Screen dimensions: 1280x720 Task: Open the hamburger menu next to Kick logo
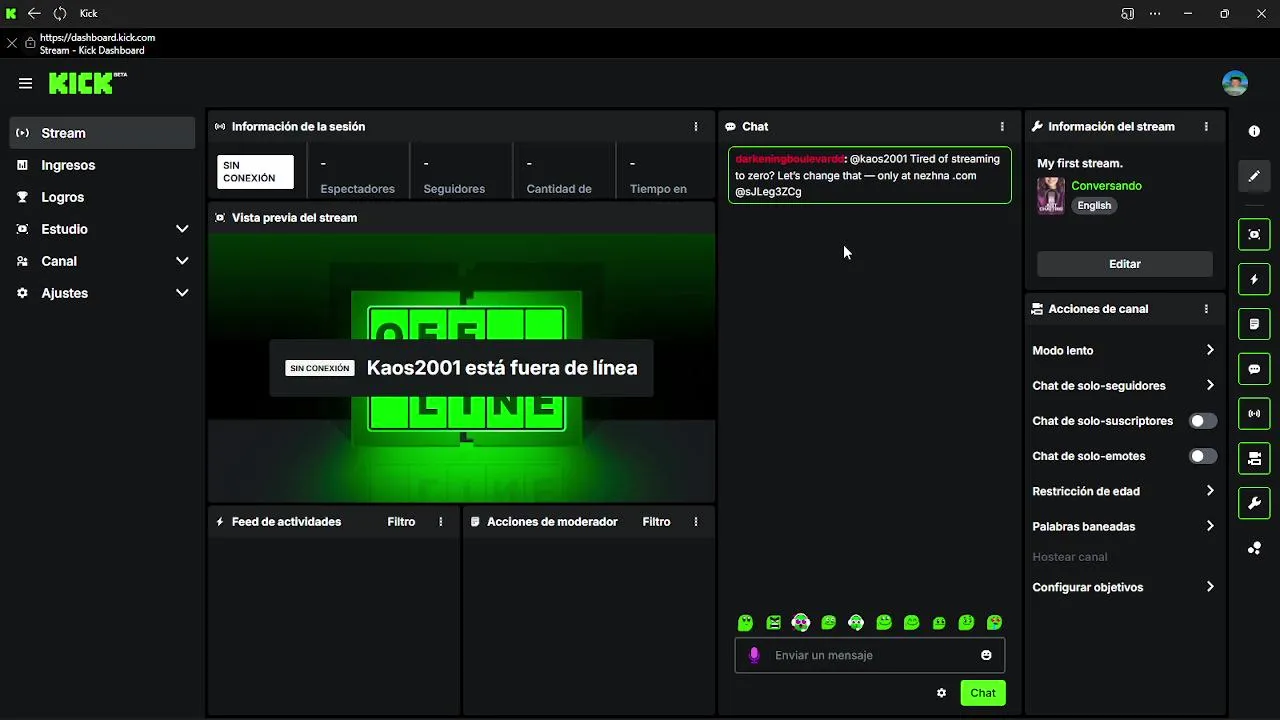click(x=25, y=84)
